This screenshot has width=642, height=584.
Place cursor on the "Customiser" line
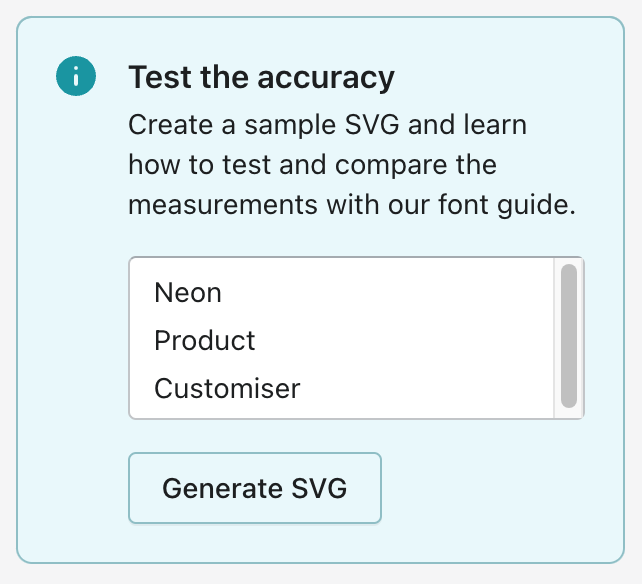click(227, 388)
